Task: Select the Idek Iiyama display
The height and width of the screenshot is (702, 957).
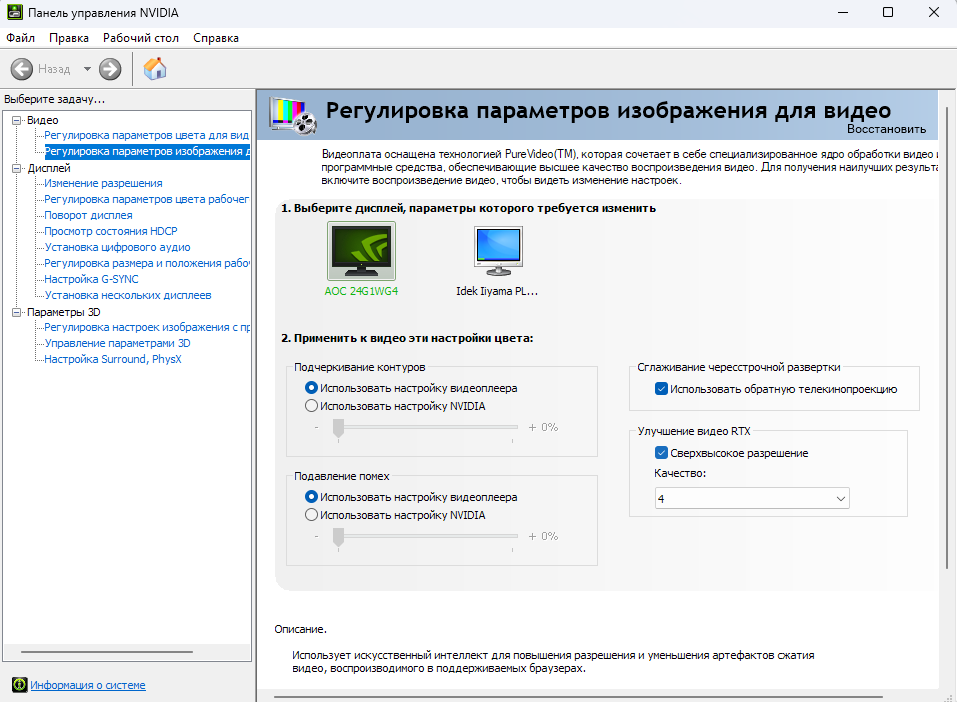Action: 497,261
